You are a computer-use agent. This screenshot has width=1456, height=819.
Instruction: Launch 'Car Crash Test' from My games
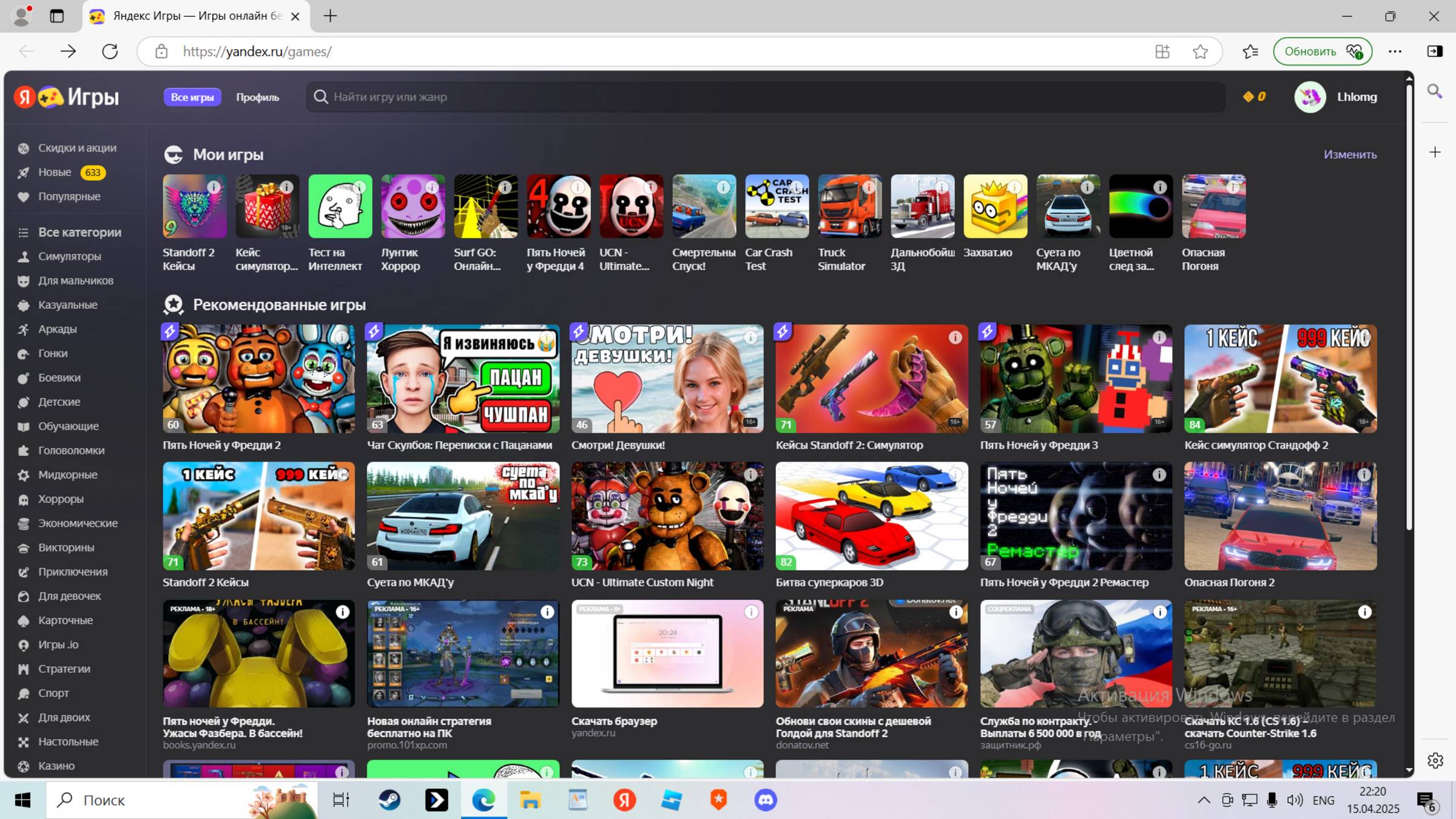(x=777, y=206)
